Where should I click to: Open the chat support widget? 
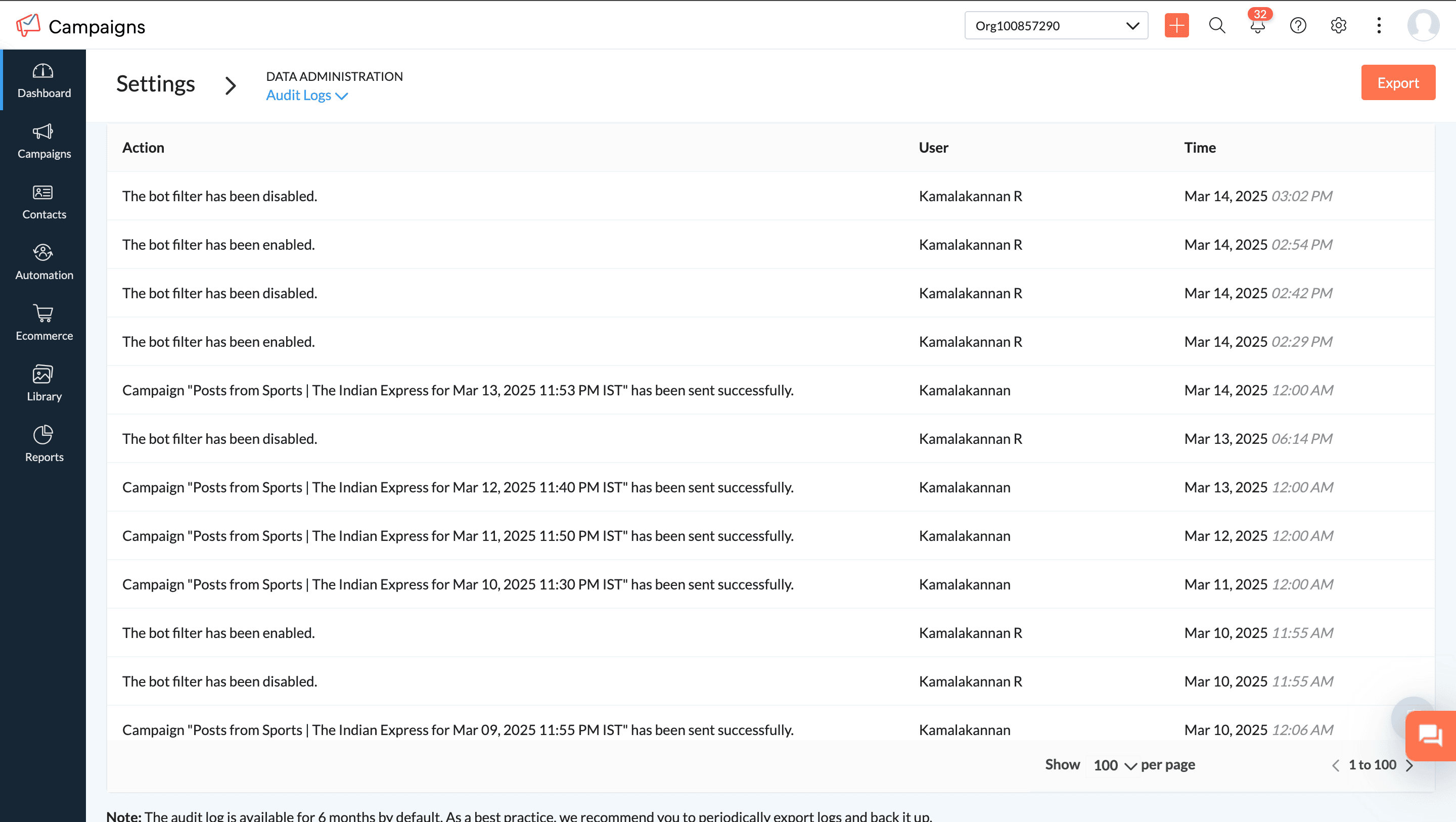point(1430,736)
